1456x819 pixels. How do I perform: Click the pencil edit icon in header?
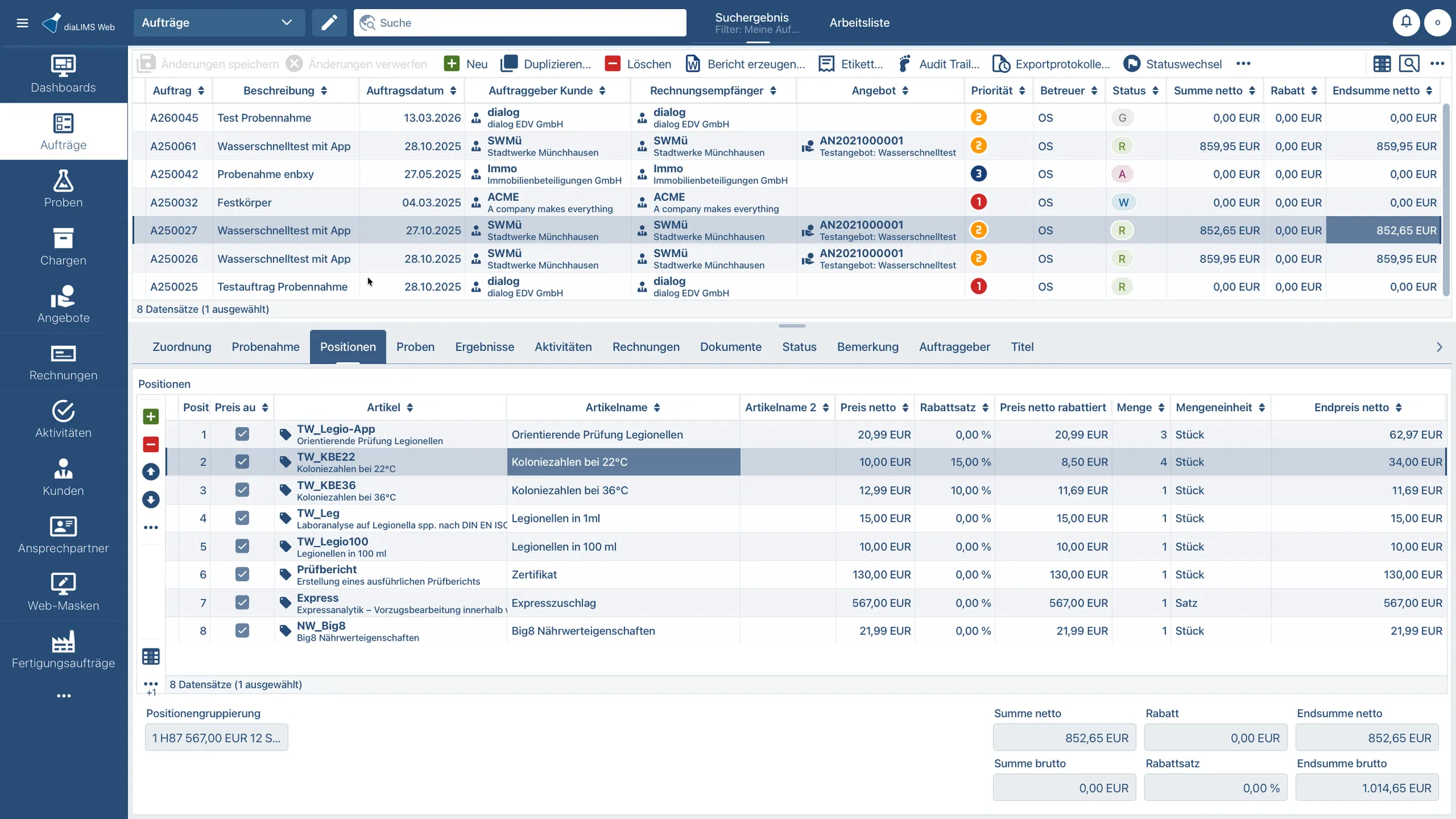point(329,23)
